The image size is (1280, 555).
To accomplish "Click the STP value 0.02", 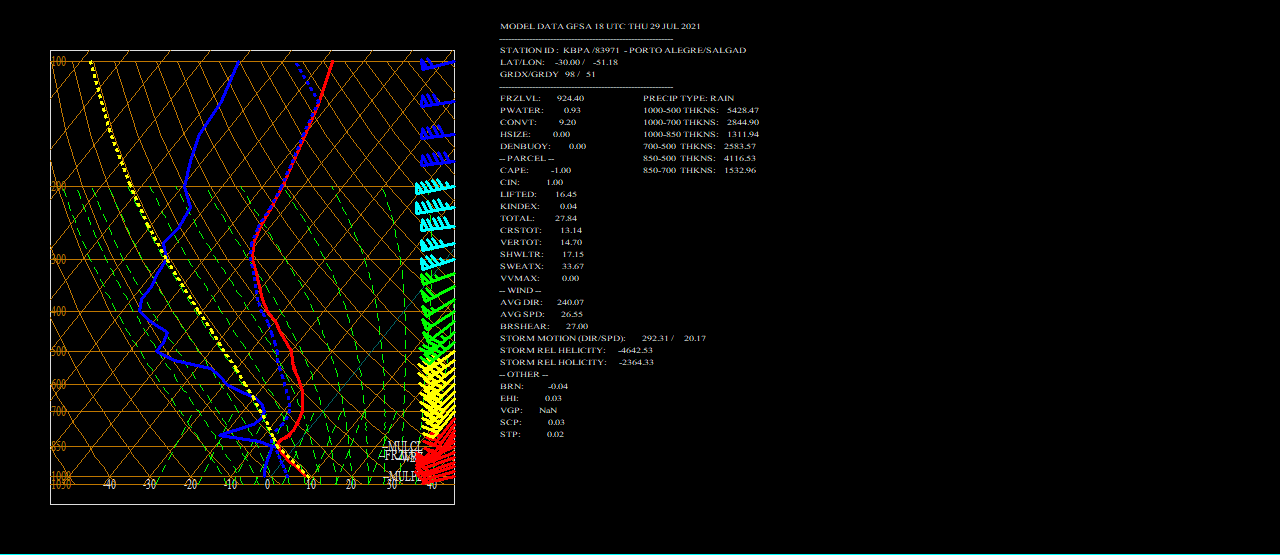I will tap(555, 434).
